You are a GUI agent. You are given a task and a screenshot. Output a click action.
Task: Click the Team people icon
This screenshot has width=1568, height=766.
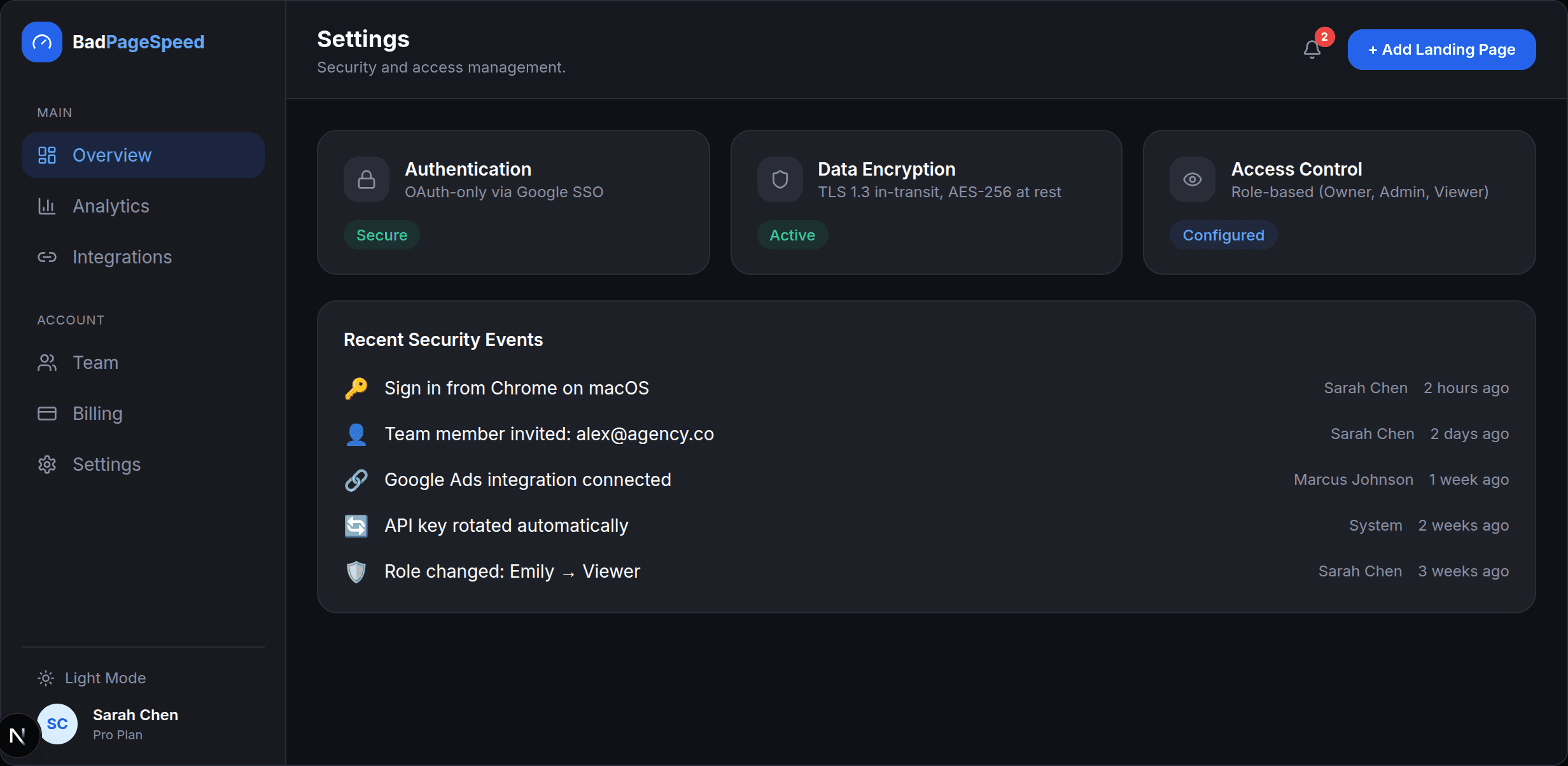pyautogui.click(x=47, y=363)
